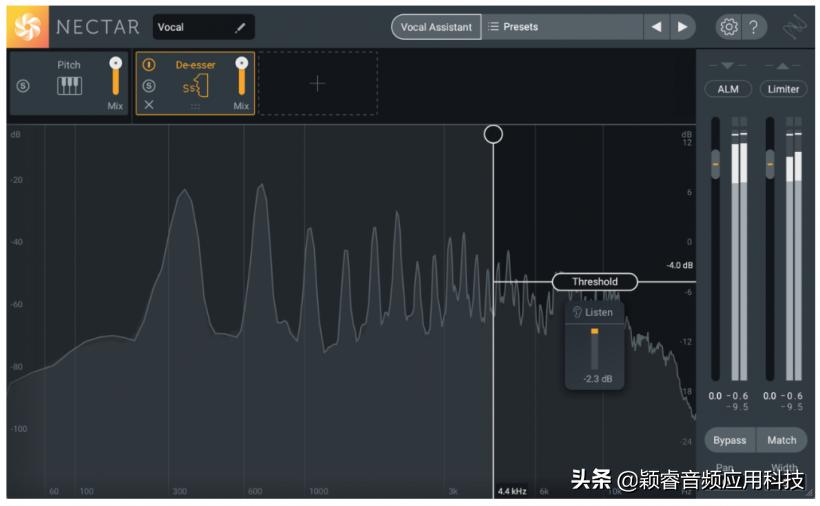Click the Threshold handle
The width and height of the screenshot is (820, 506).
tap(595, 282)
